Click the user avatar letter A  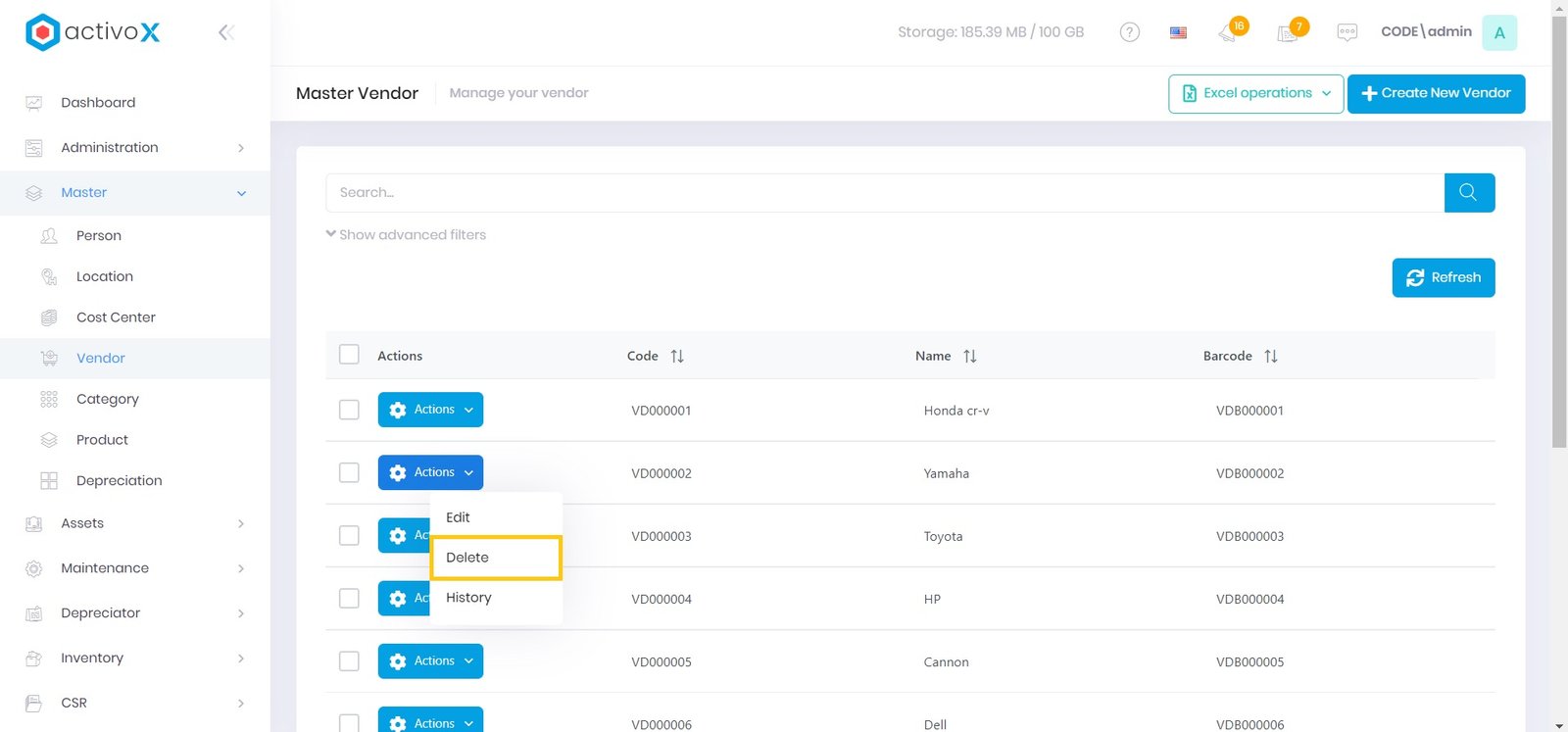[1498, 32]
